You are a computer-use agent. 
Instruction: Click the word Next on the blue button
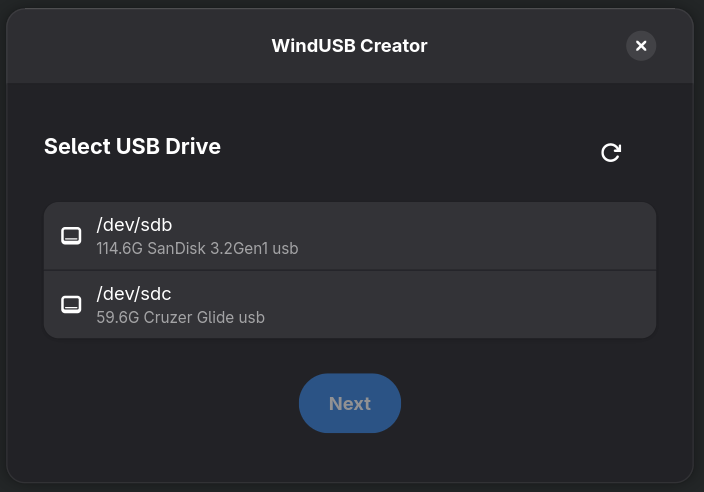[350, 404]
